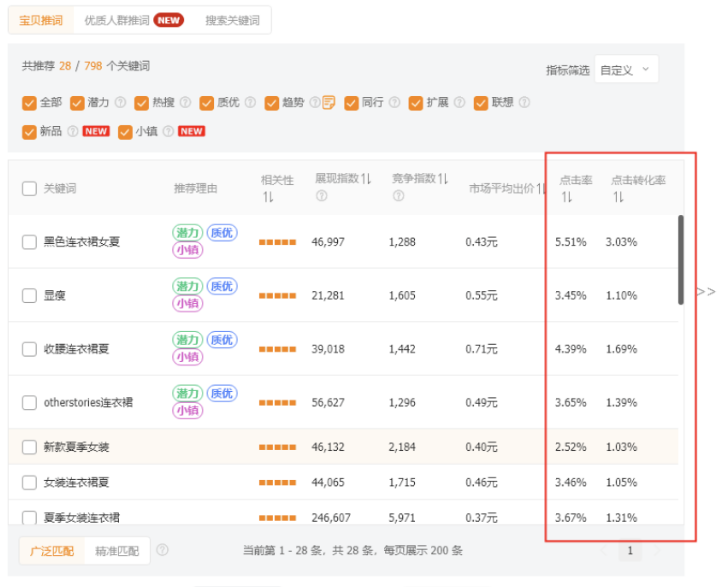Image resolution: width=722 pixels, height=587 pixels.
Task: Uncheck the 全部 filter checkbox
Action: click(x=29, y=103)
